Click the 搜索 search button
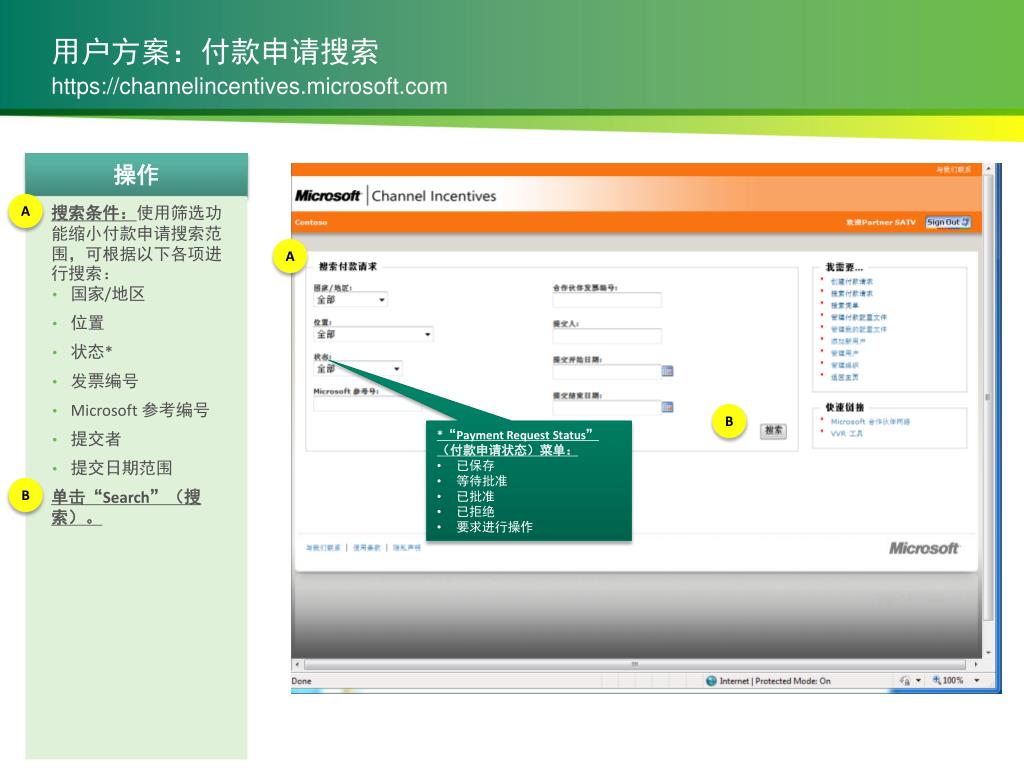The width and height of the screenshot is (1024, 768). point(773,430)
